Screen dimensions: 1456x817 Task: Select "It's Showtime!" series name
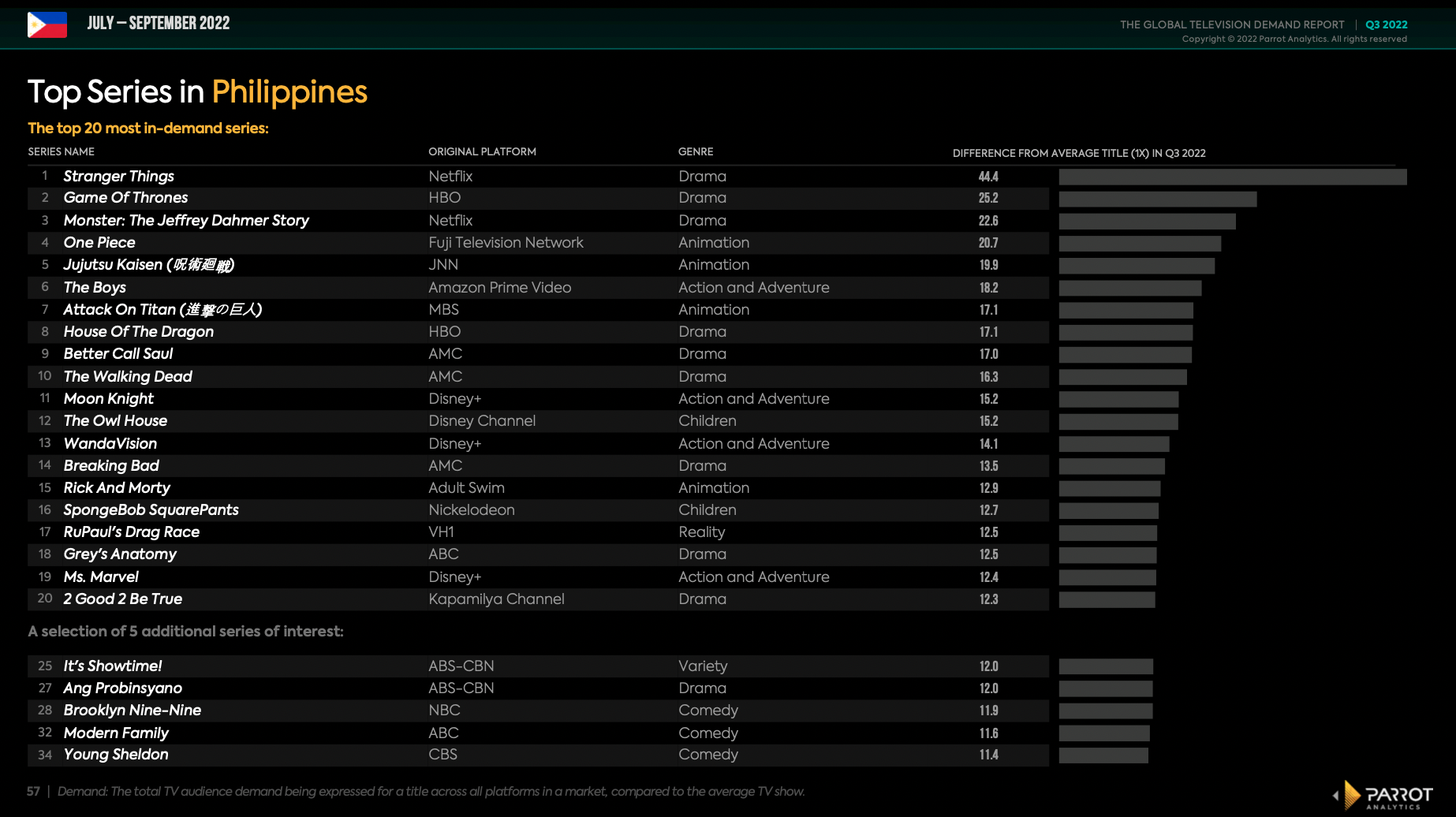113,666
